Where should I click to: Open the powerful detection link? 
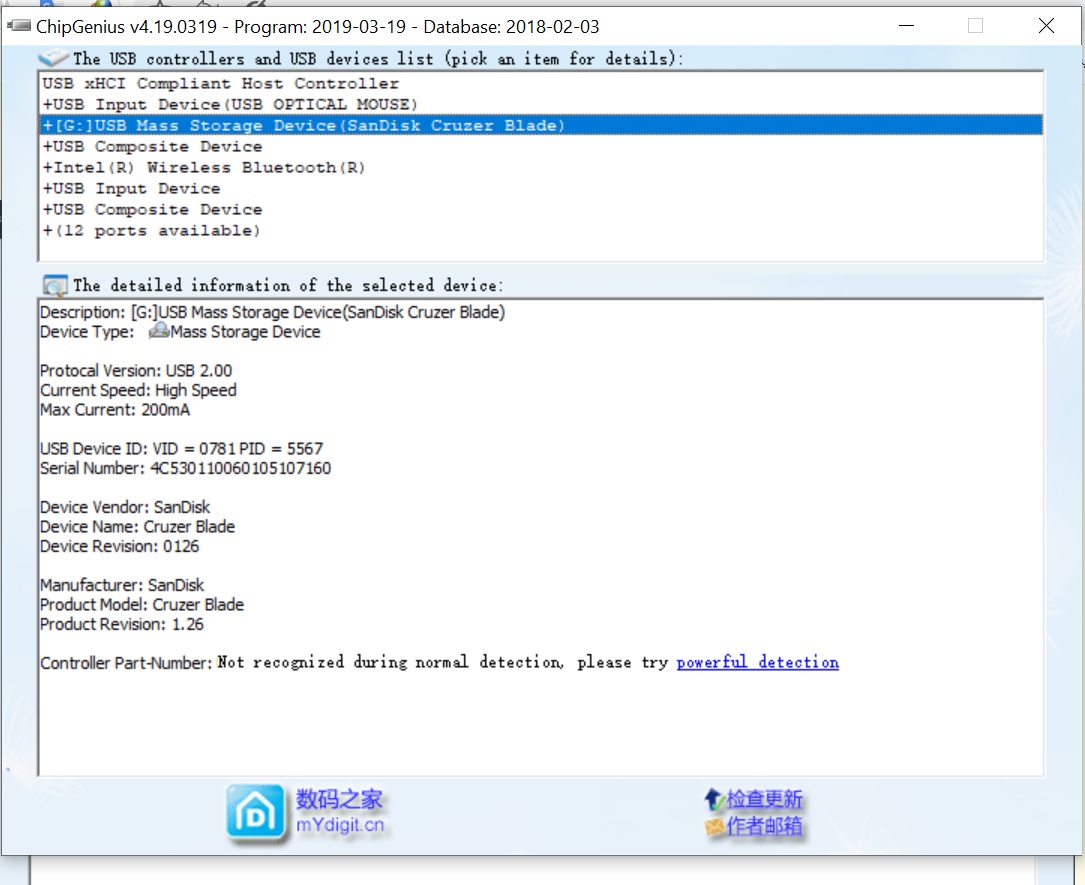pyautogui.click(x=758, y=662)
